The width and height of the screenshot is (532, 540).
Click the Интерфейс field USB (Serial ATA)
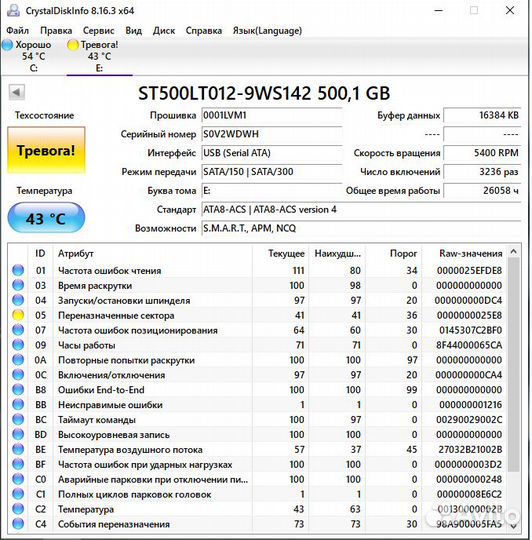[x=272, y=153]
